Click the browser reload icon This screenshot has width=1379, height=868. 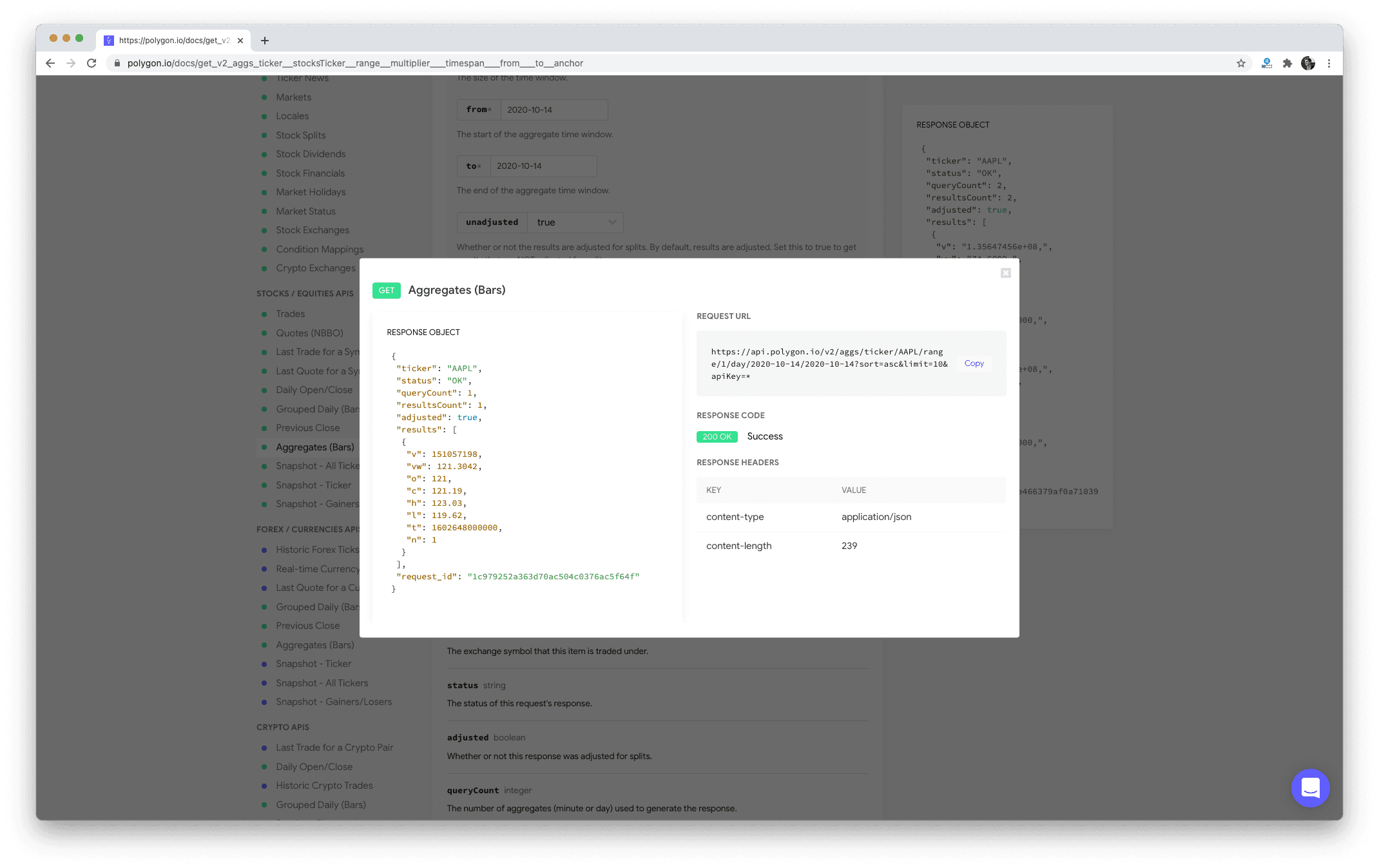point(92,63)
